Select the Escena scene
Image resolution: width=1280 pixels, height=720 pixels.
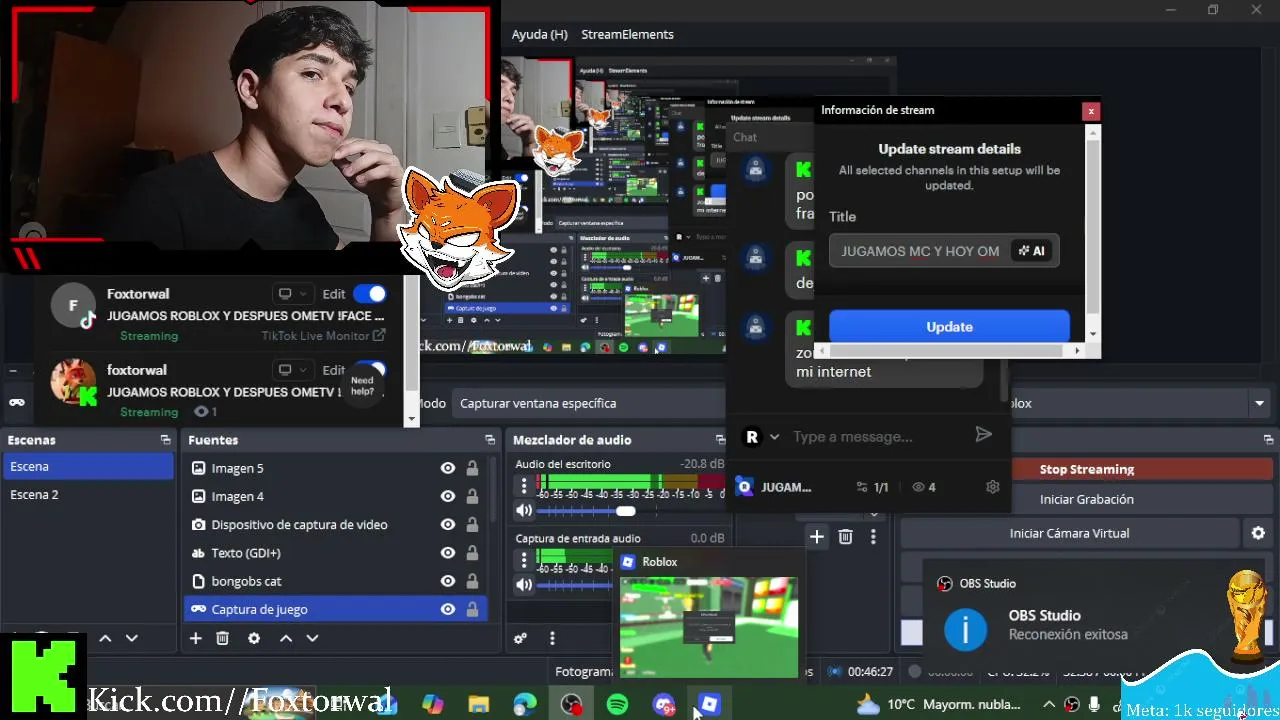tap(88, 466)
